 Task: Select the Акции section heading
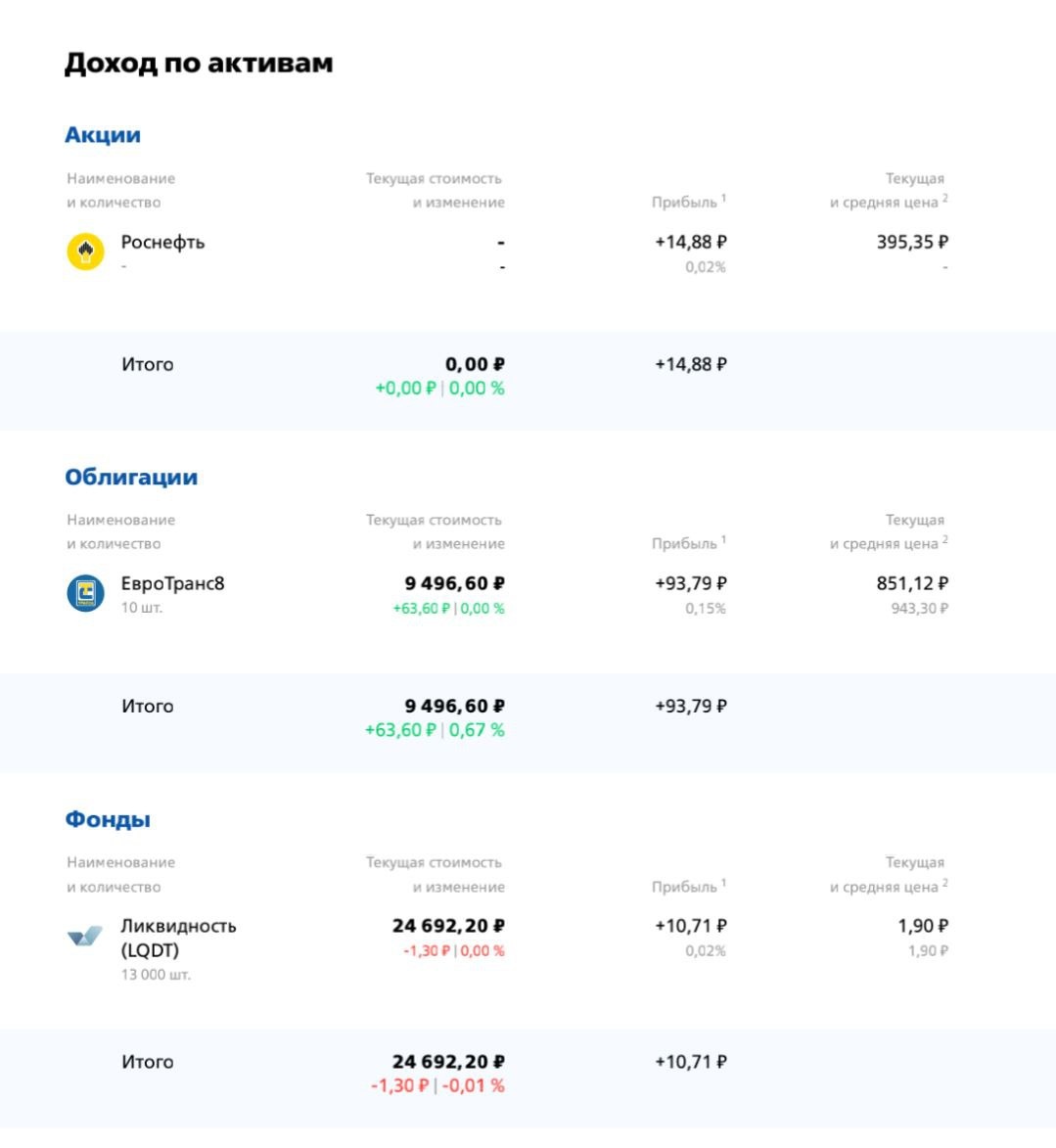pos(103,135)
